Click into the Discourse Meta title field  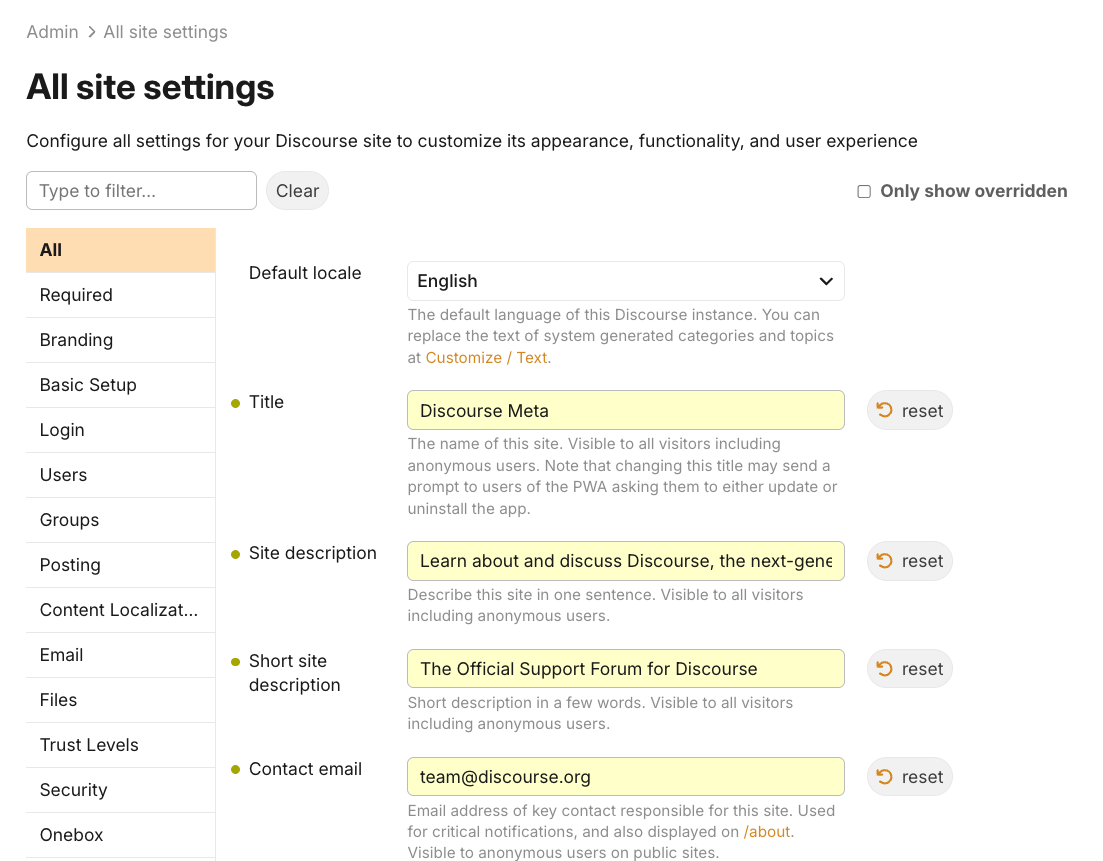(625, 410)
